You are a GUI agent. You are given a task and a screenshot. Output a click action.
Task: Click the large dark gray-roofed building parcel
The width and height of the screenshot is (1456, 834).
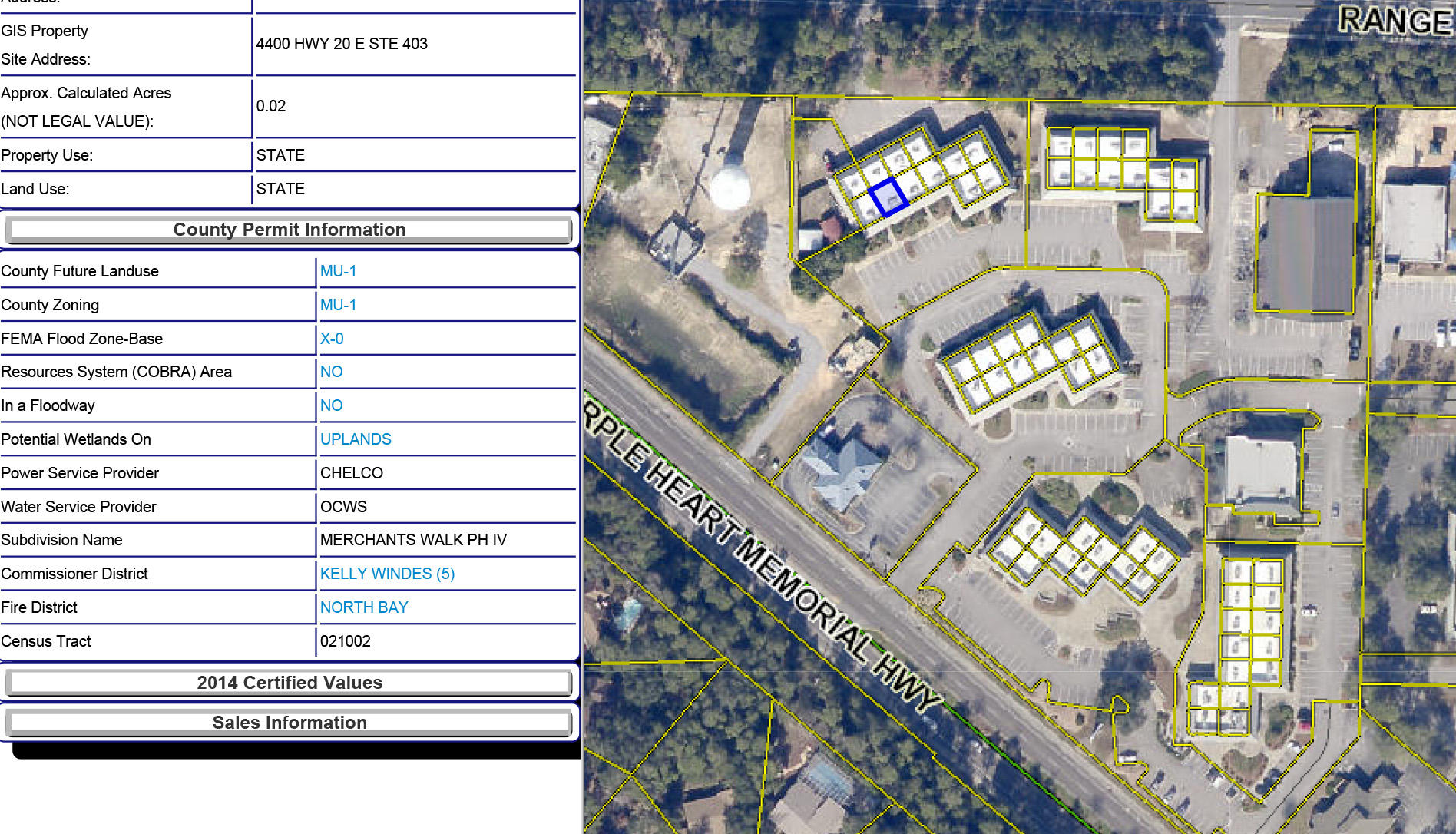(1305, 253)
